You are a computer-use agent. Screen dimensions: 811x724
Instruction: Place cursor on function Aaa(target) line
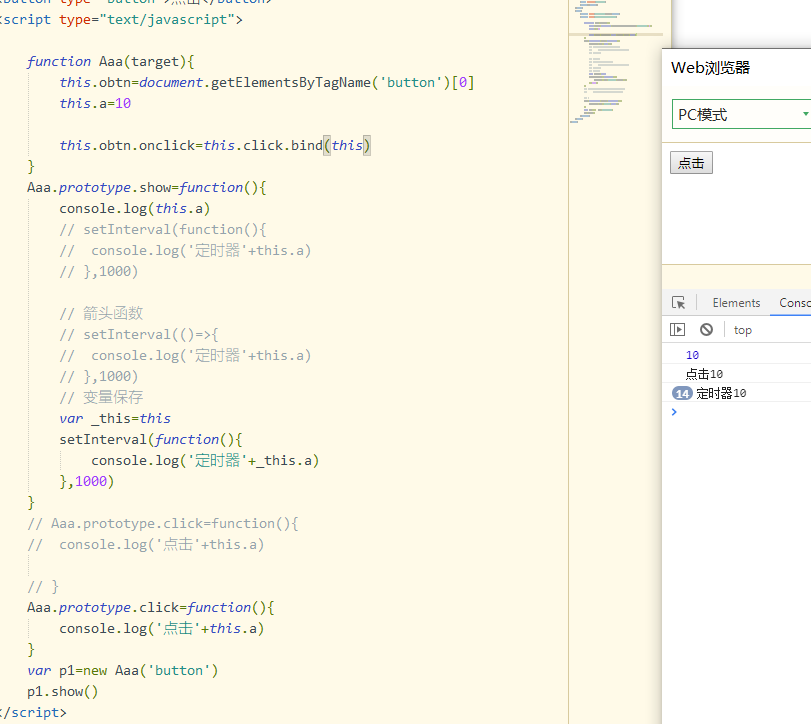click(111, 62)
